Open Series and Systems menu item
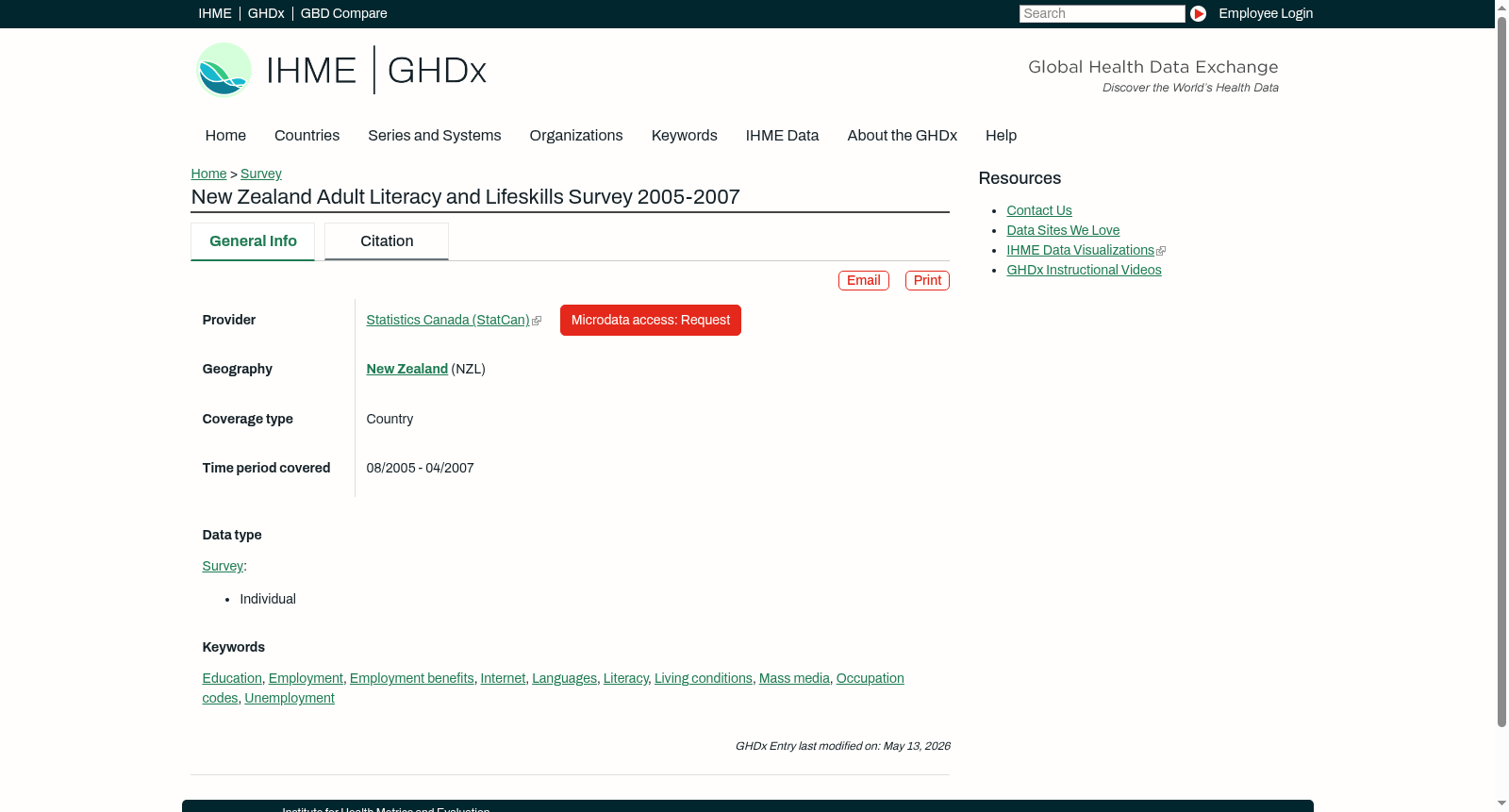This screenshot has height=812, width=1509. 435,136
